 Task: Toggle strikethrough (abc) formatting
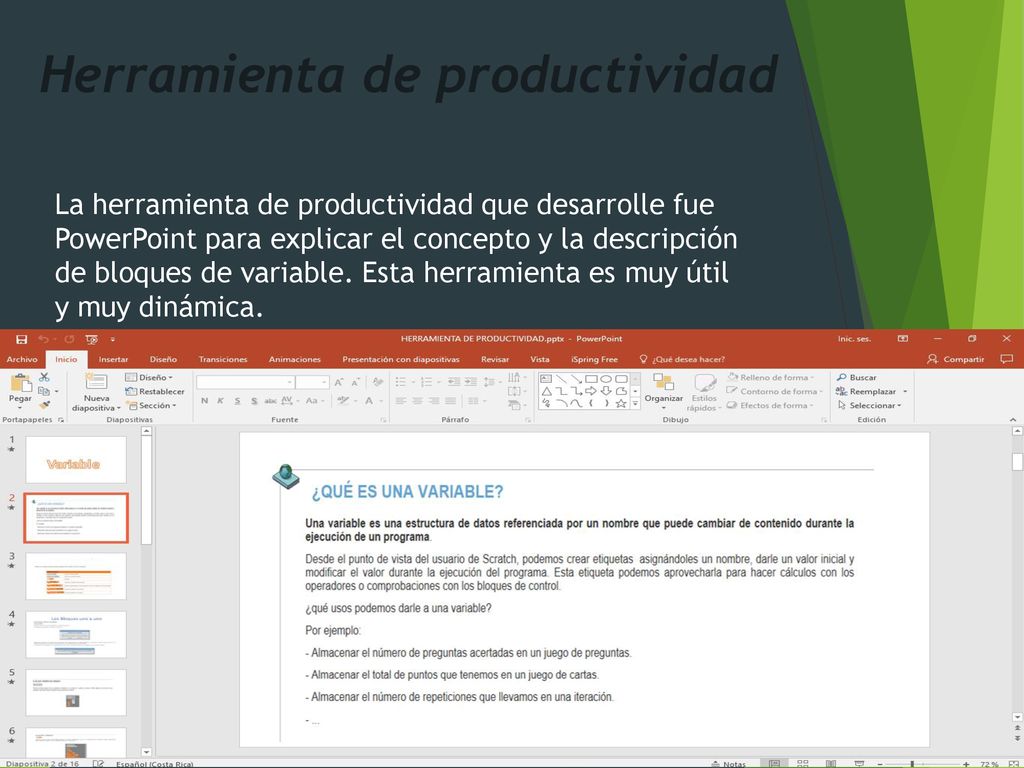(270, 400)
